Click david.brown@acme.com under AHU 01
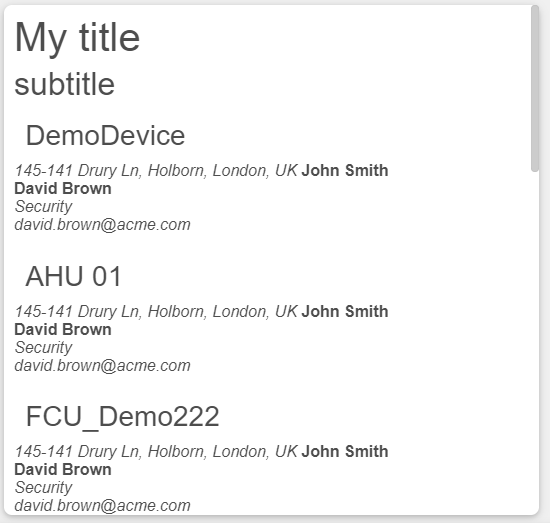This screenshot has width=550, height=523. 102,366
